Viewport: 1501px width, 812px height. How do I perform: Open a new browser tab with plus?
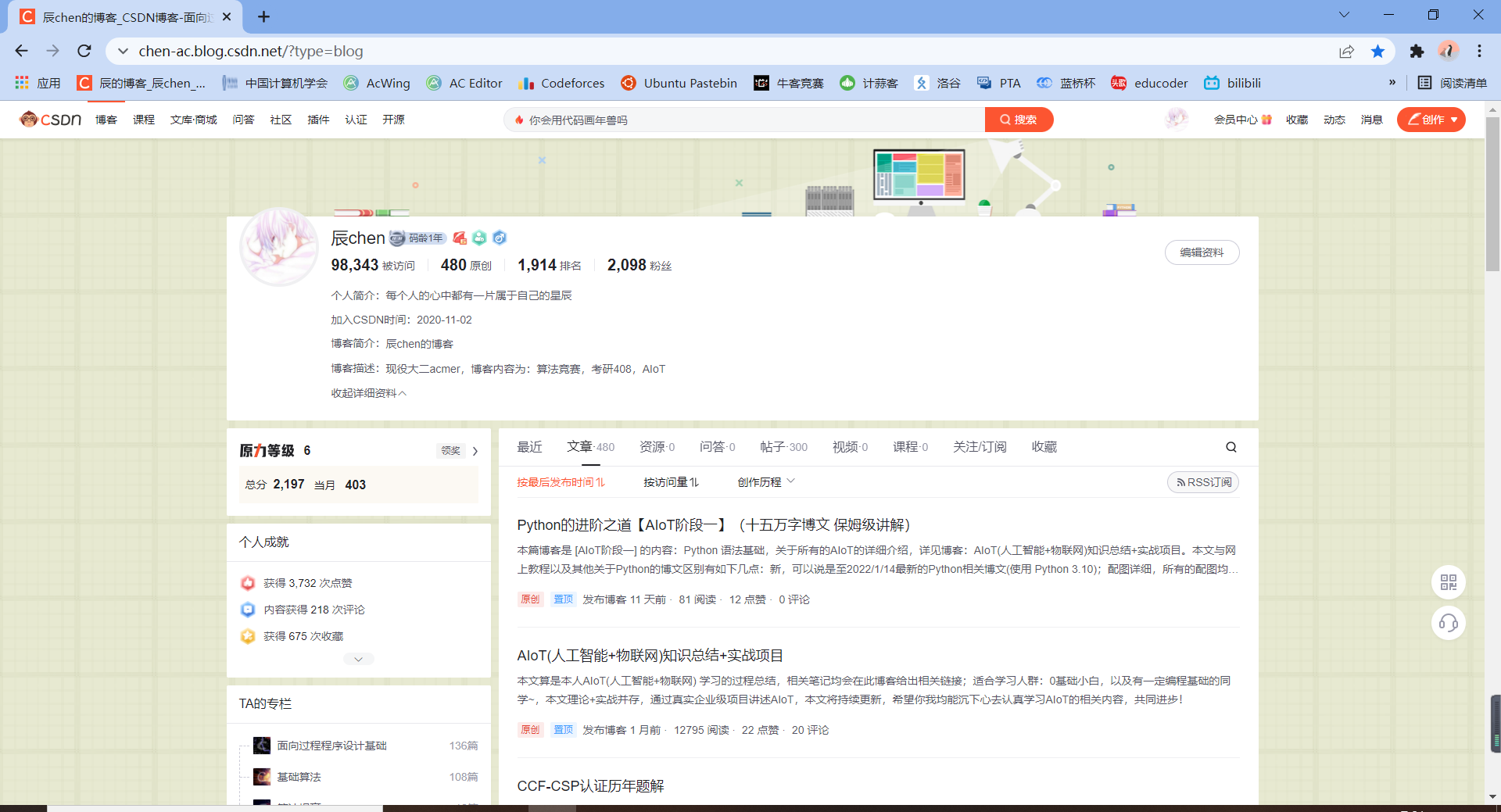tap(263, 16)
